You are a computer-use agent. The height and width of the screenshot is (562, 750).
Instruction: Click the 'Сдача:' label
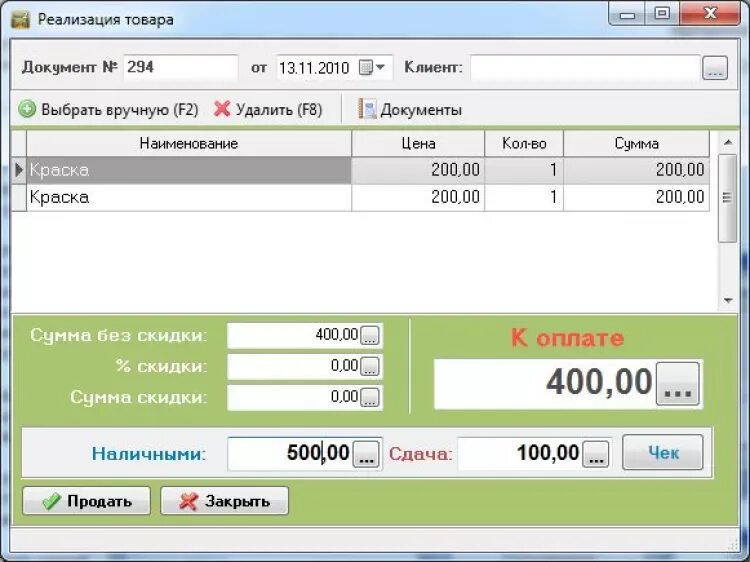[420, 453]
